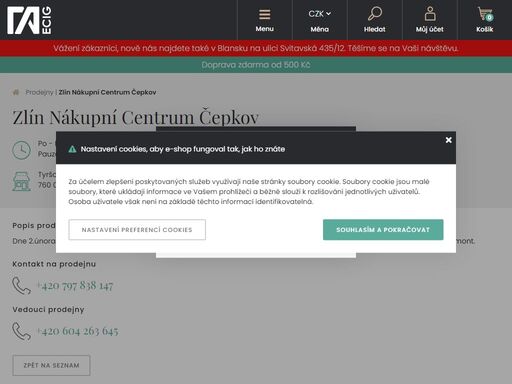Click the page heading Zlín Nákupní Centrum Čepkov
Screen dimensions: 512x384
[136, 117]
